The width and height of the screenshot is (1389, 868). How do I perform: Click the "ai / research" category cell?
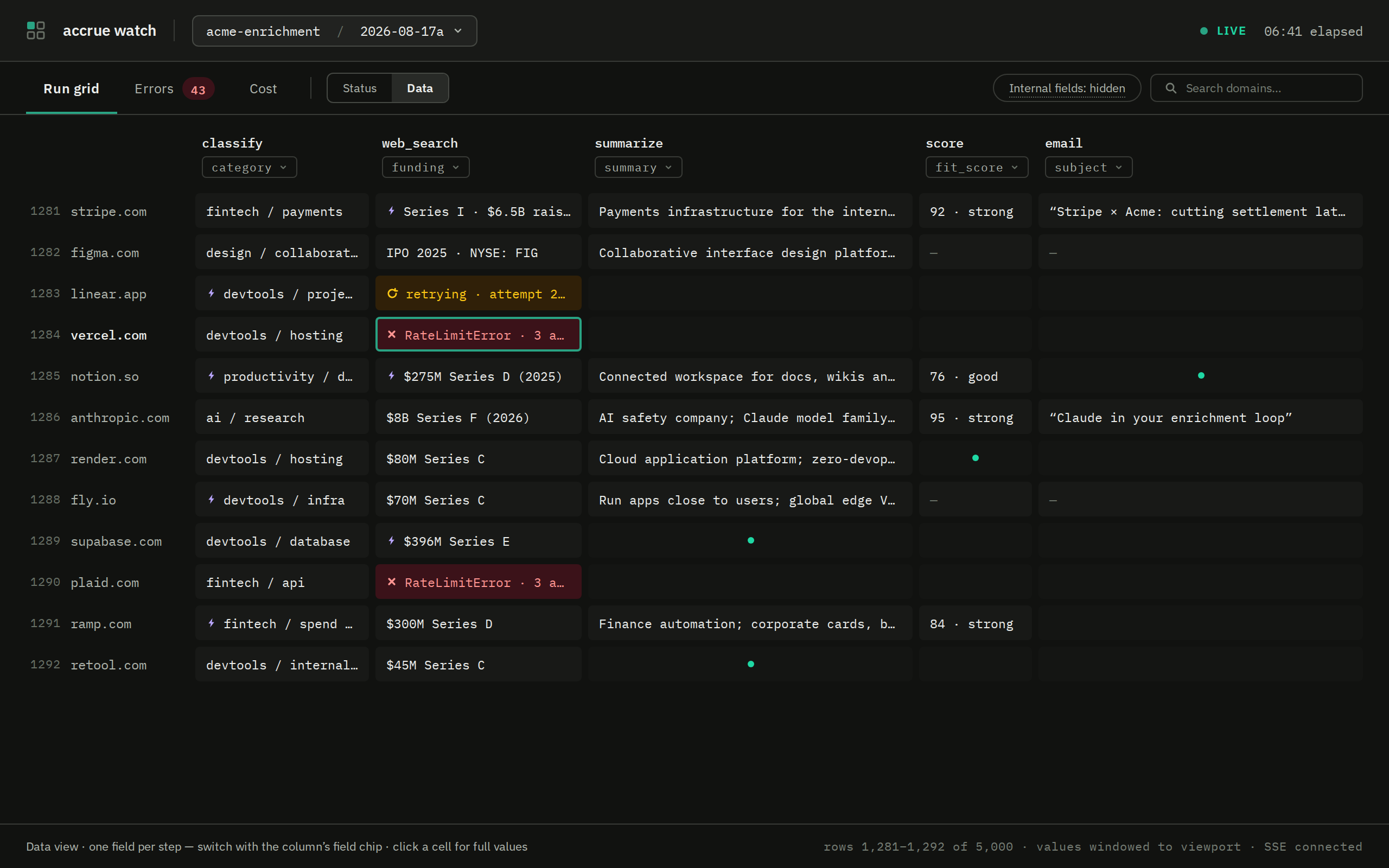click(x=282, y=417)
